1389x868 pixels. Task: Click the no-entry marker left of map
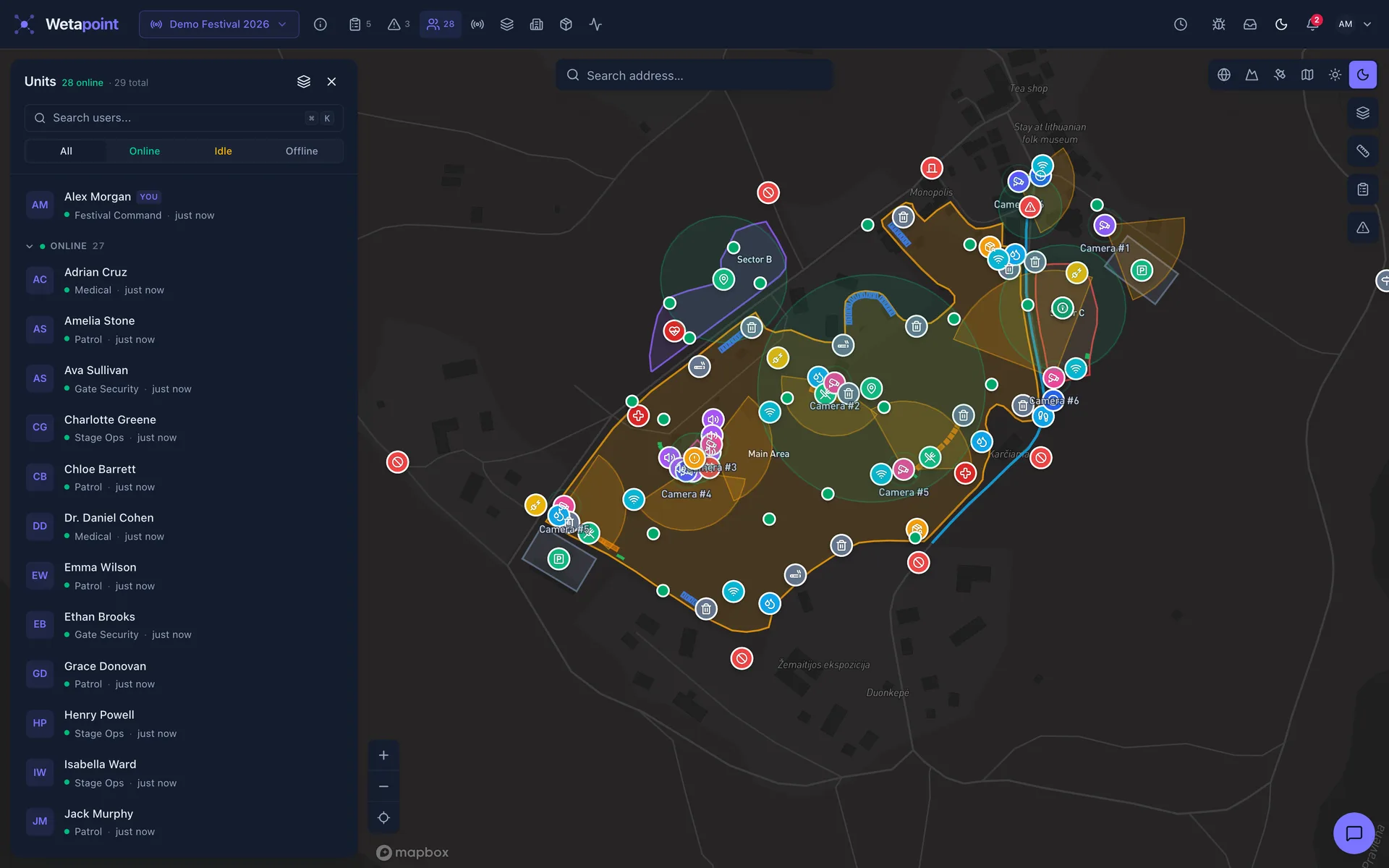coord(397,462)
